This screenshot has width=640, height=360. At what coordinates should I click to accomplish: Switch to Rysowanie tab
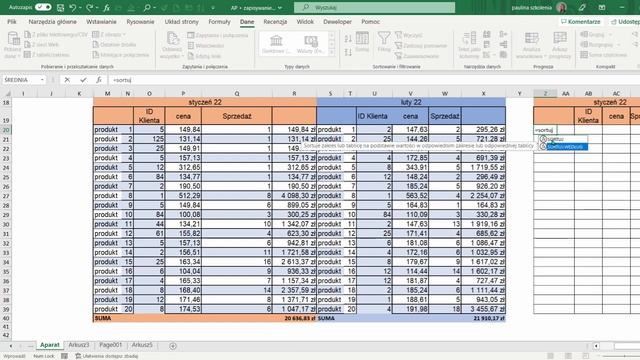click(140, 22)
